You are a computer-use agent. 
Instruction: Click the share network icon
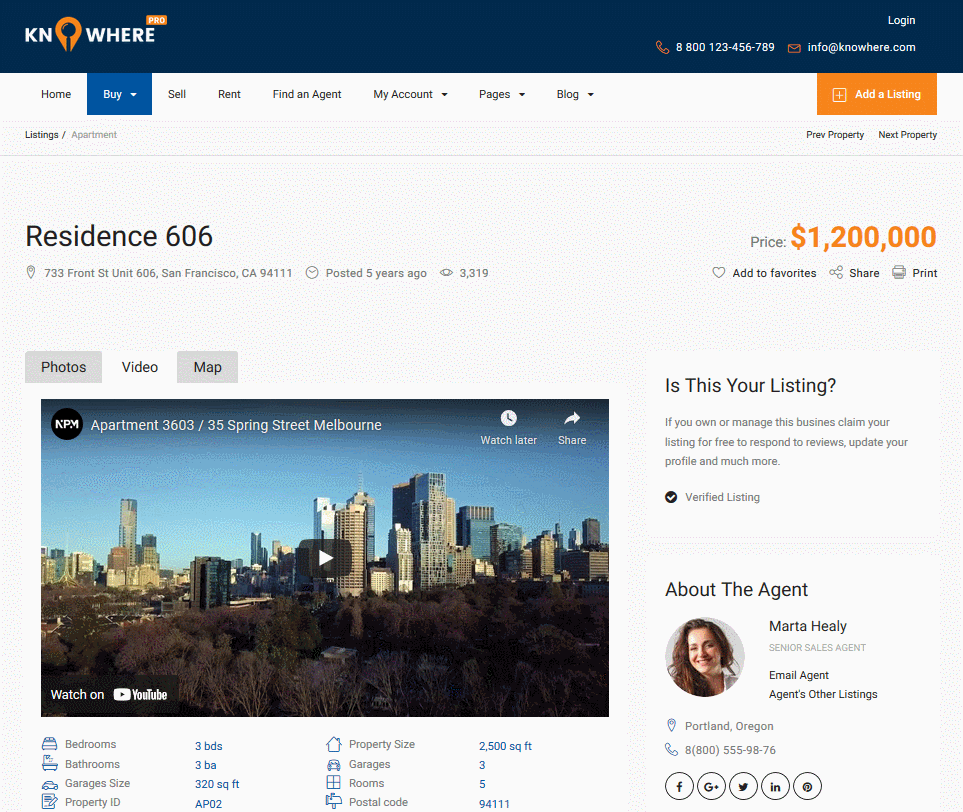(x=836, y=272)
